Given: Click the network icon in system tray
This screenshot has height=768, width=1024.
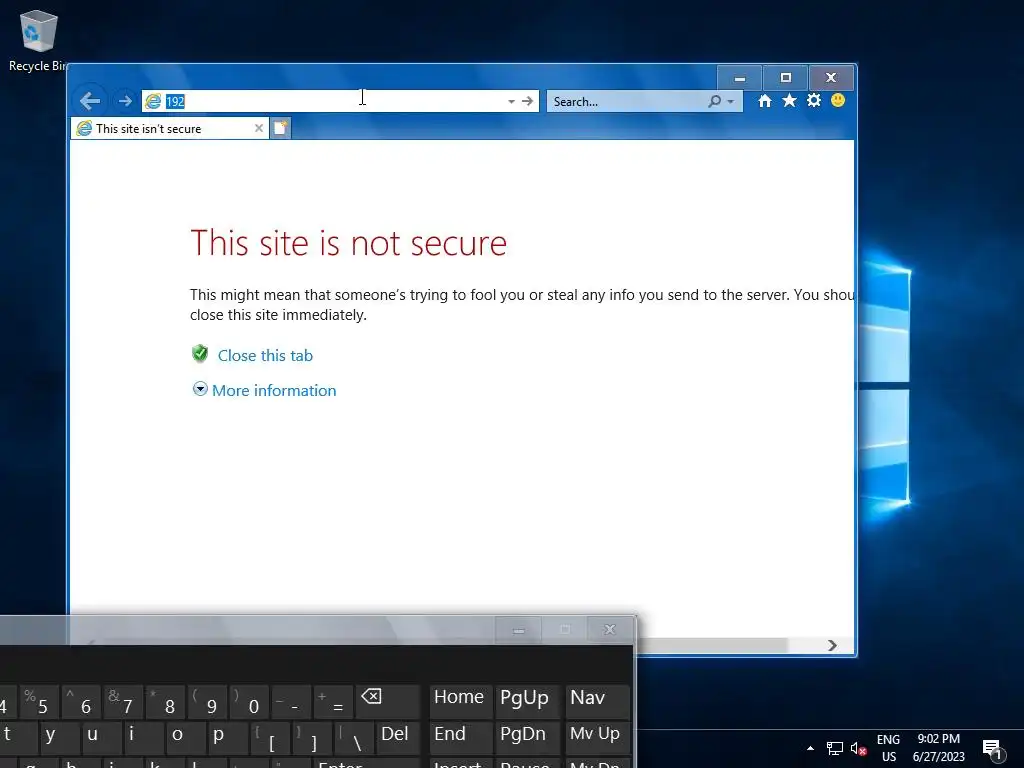Looking at the screenshot, I should tap(835, 748).
